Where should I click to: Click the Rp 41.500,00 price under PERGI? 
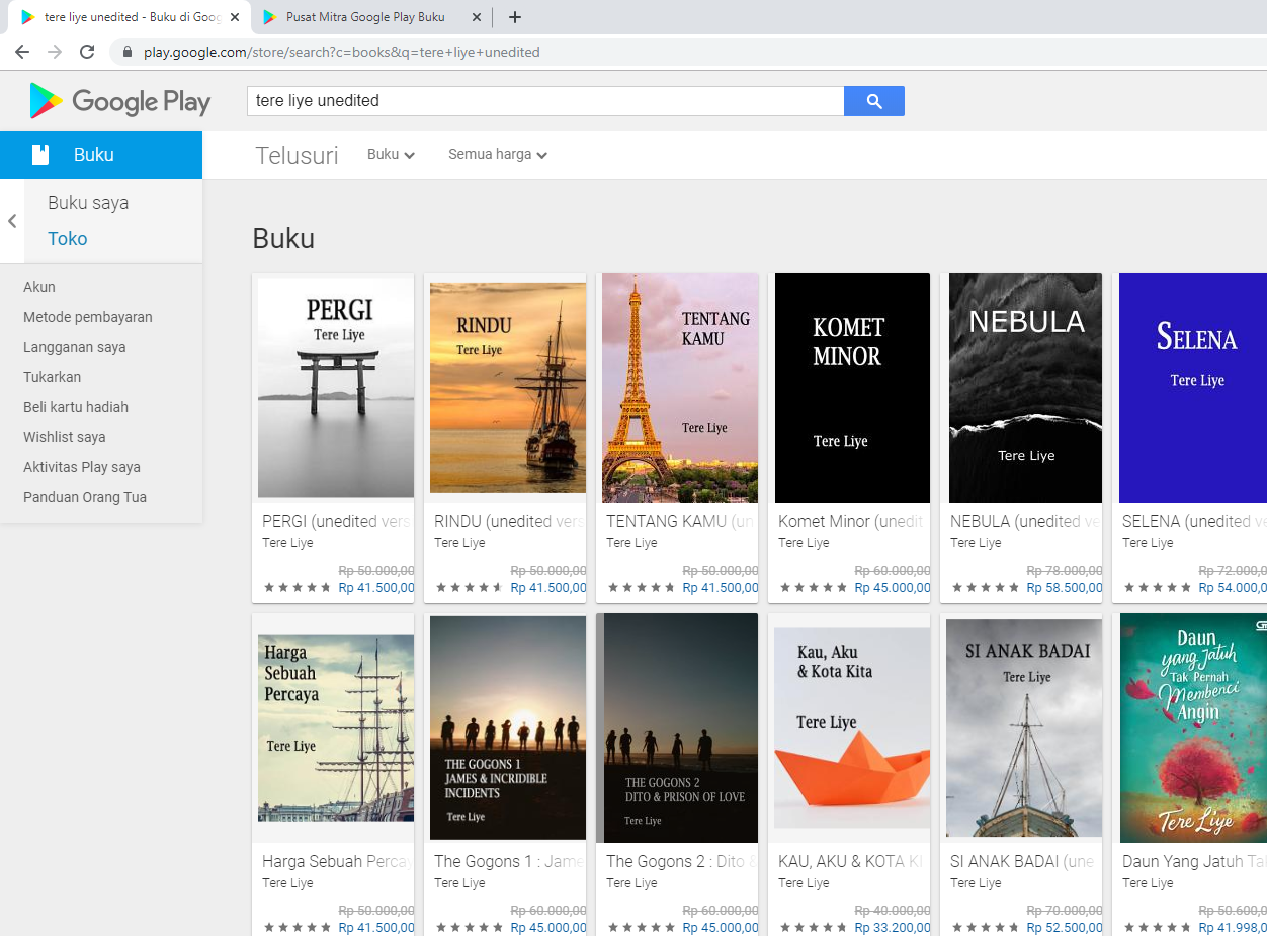pos(376,588)
